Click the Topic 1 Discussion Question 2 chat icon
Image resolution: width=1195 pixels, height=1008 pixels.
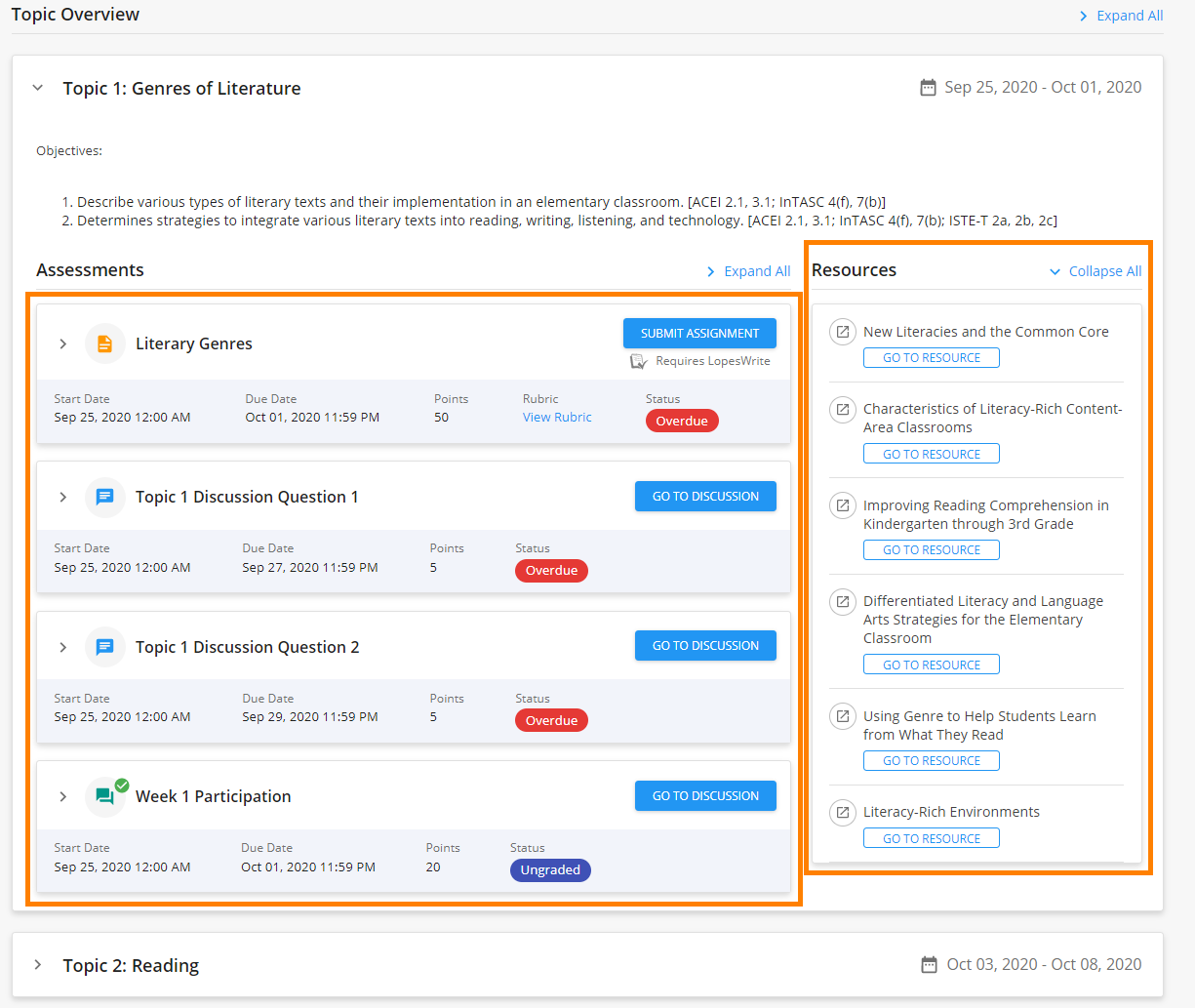pos(105,647)
